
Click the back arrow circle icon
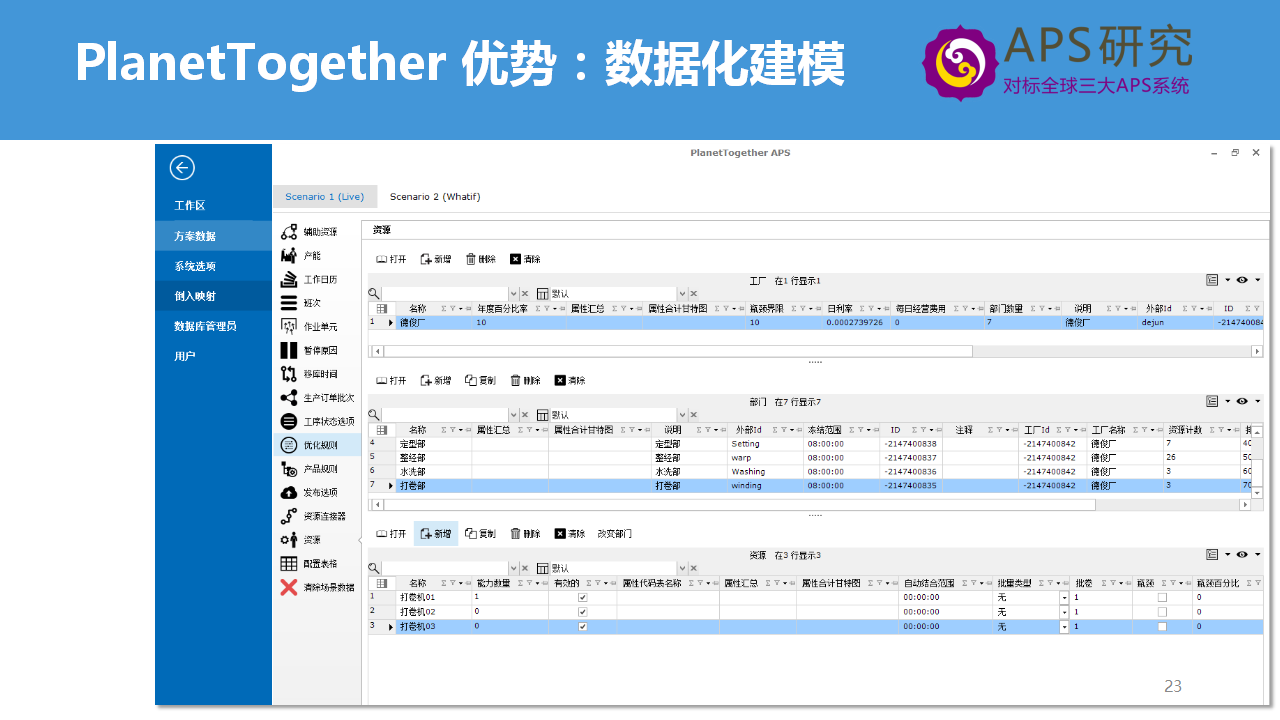coord(182,168)
